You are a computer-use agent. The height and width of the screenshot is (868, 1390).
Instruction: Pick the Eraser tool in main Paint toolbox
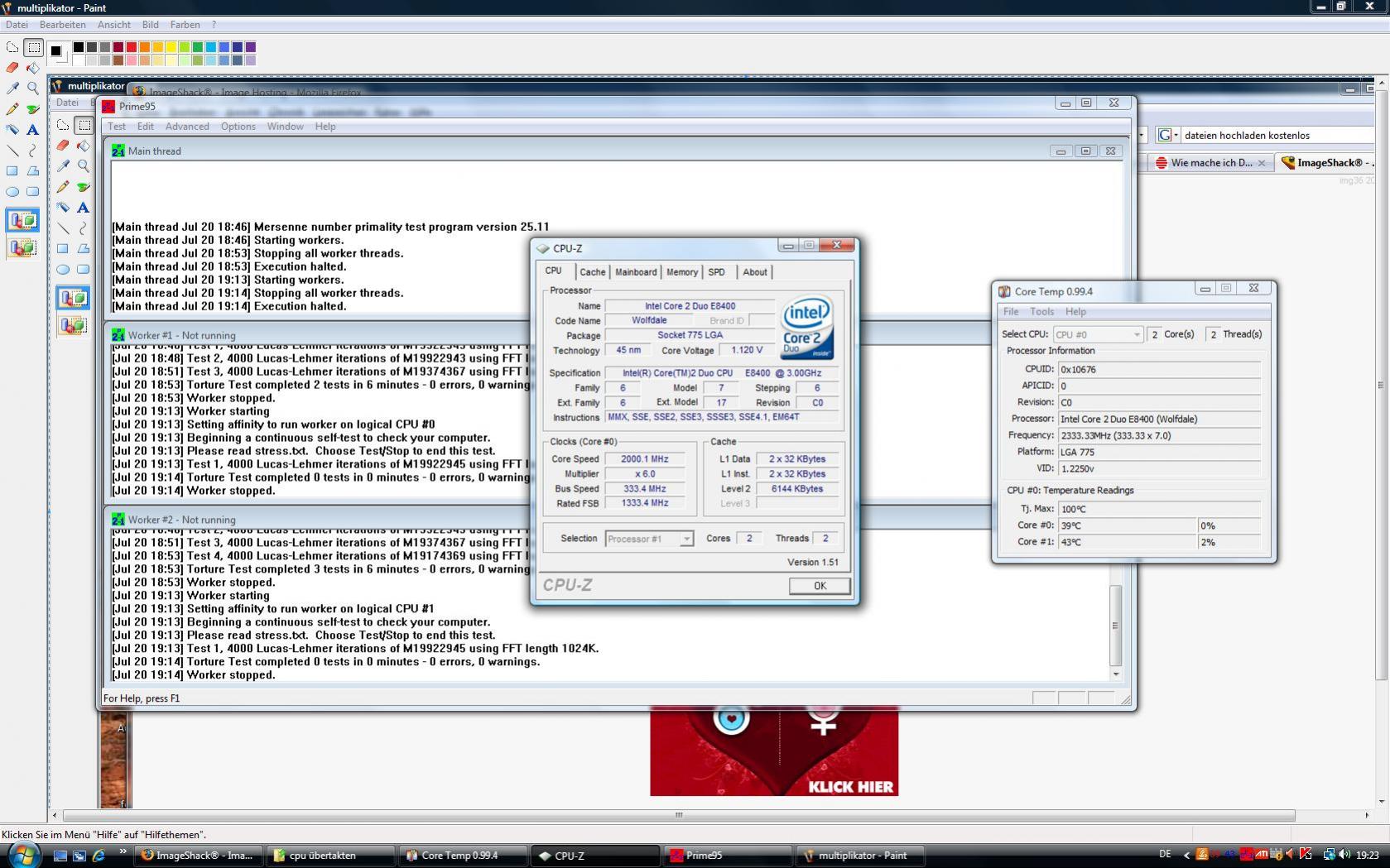[12, 67]
